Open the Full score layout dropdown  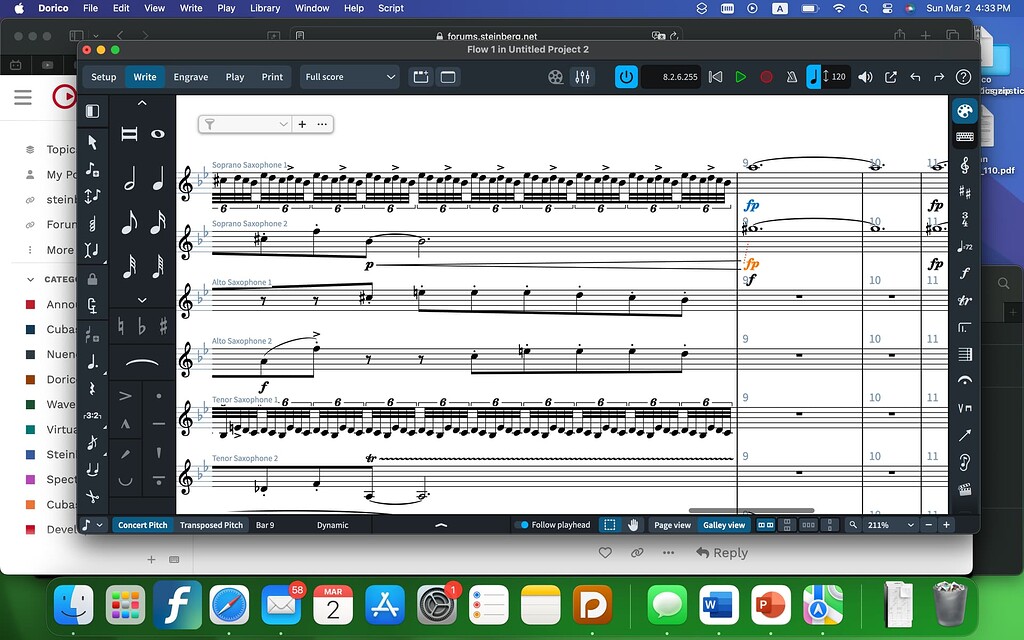point(349,76)
